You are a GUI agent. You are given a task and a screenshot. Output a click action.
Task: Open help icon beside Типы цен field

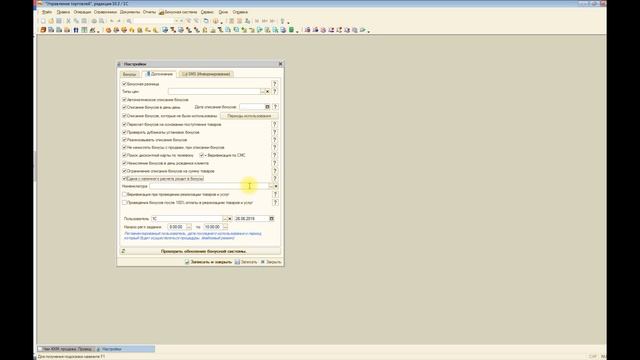[x=275, y=91]
